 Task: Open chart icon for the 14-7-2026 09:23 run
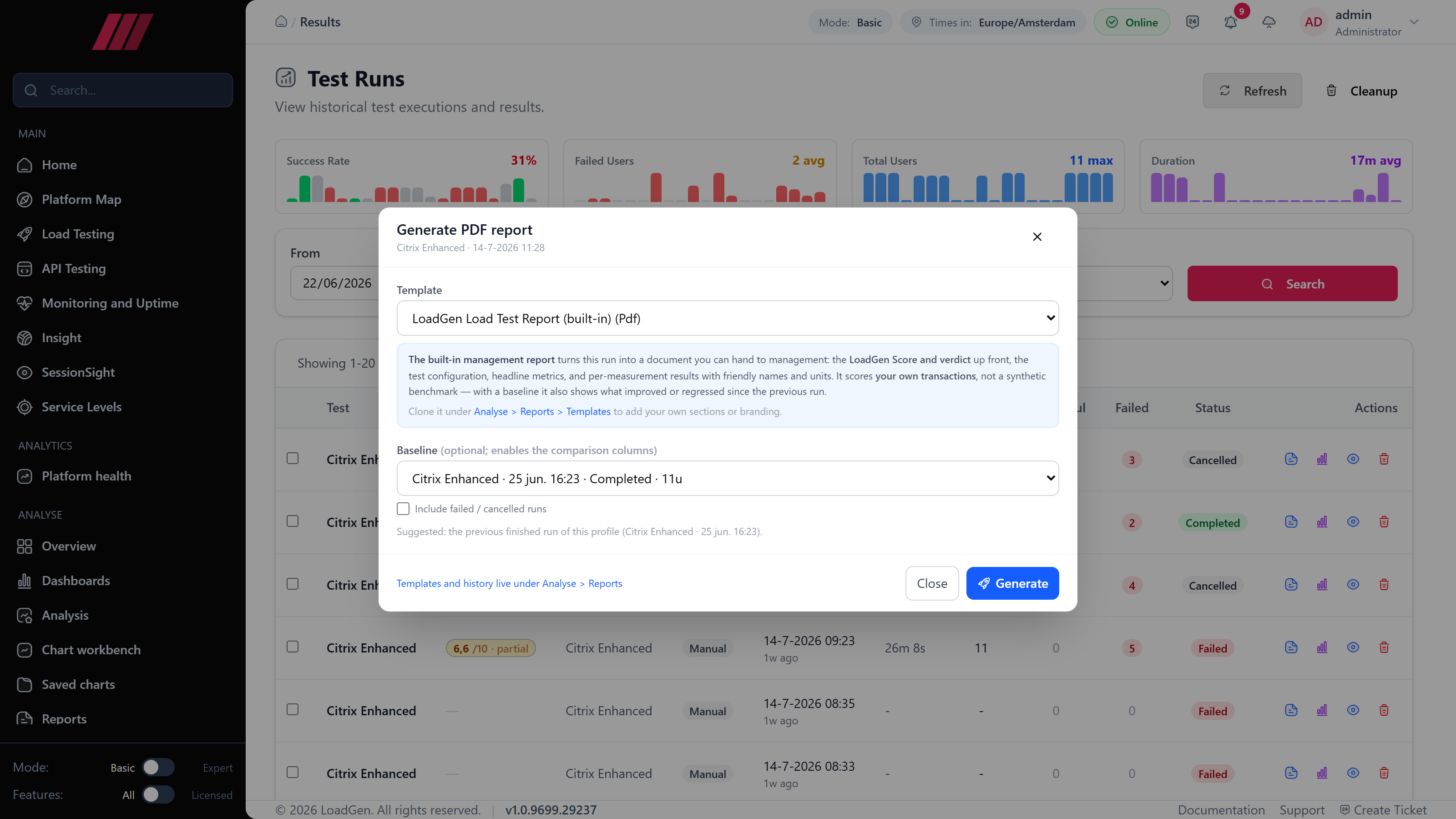point(1322,647)
